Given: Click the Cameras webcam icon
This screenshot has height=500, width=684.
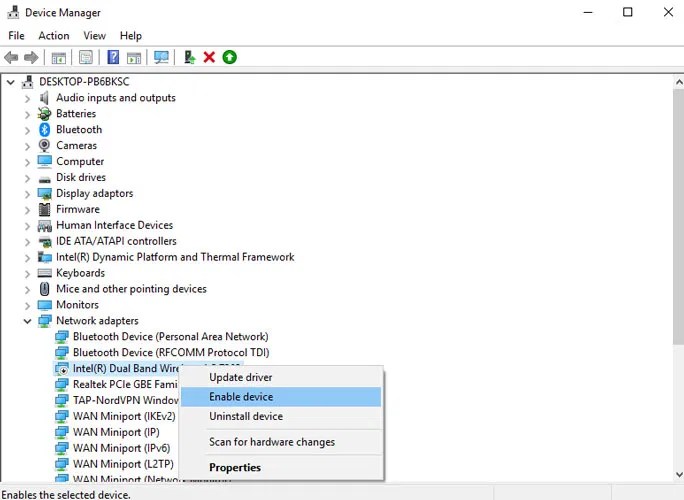Looking at the screenshot, I should 44,145.
